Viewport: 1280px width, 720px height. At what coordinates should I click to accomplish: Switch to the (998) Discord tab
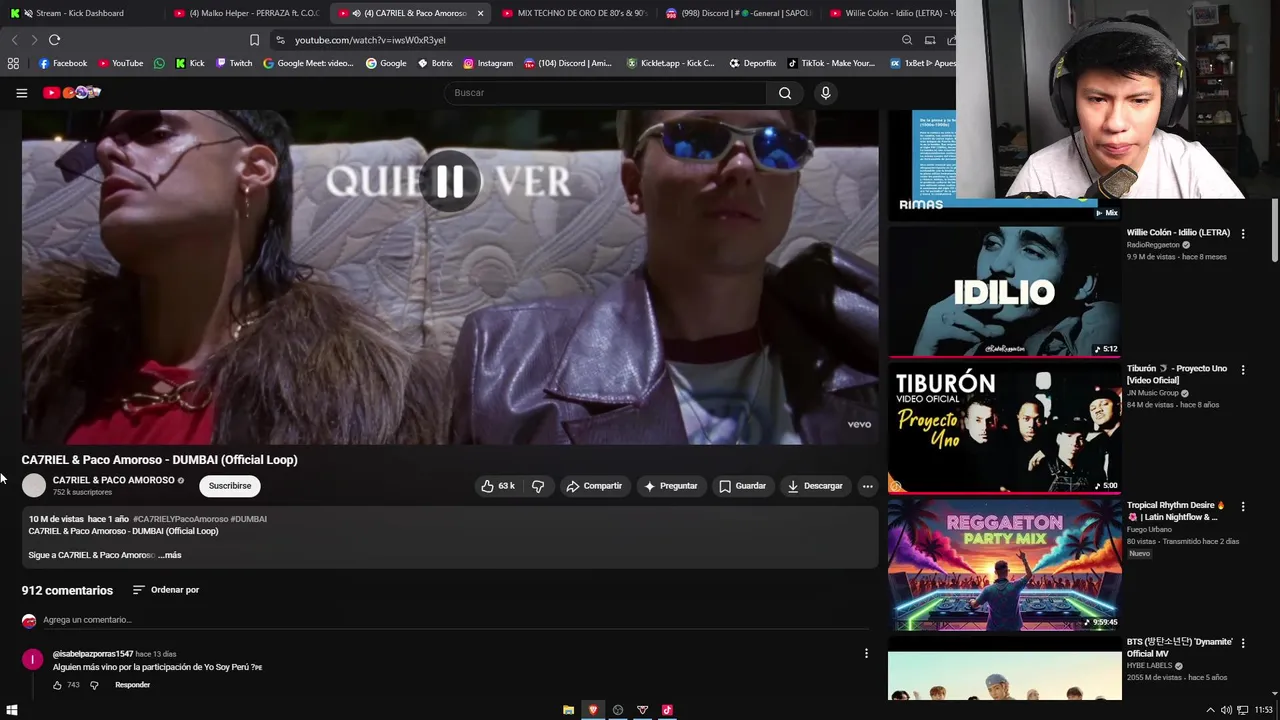pyautogui.click(x=739, y=13)
